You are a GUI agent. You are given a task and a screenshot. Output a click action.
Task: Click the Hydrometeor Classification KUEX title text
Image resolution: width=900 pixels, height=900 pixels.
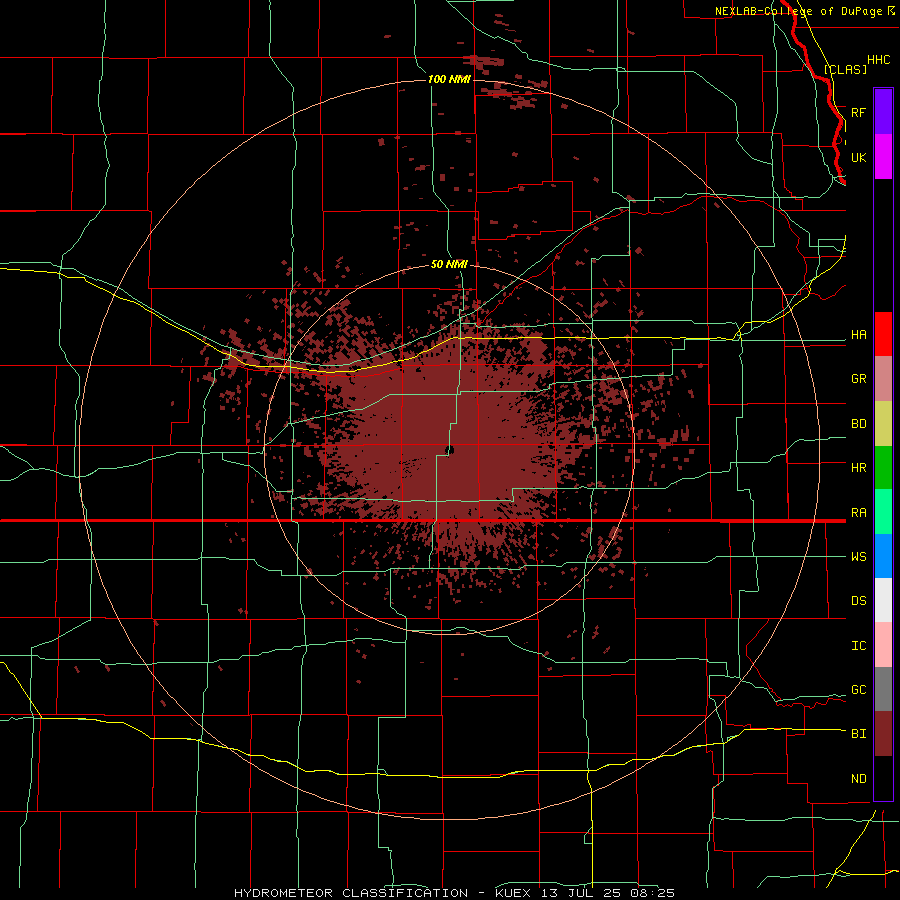[454, 893]
